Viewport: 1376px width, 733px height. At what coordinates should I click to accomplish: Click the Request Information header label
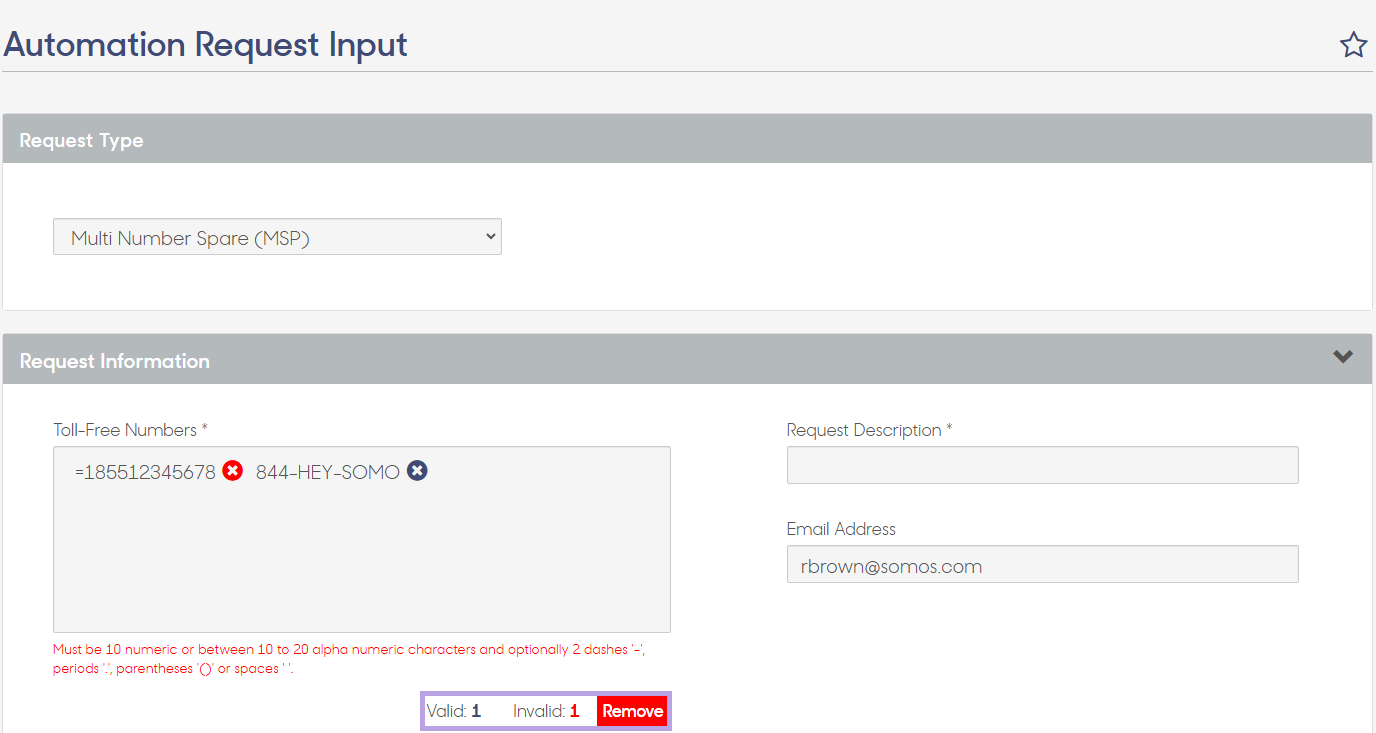(x=115, y=361)
